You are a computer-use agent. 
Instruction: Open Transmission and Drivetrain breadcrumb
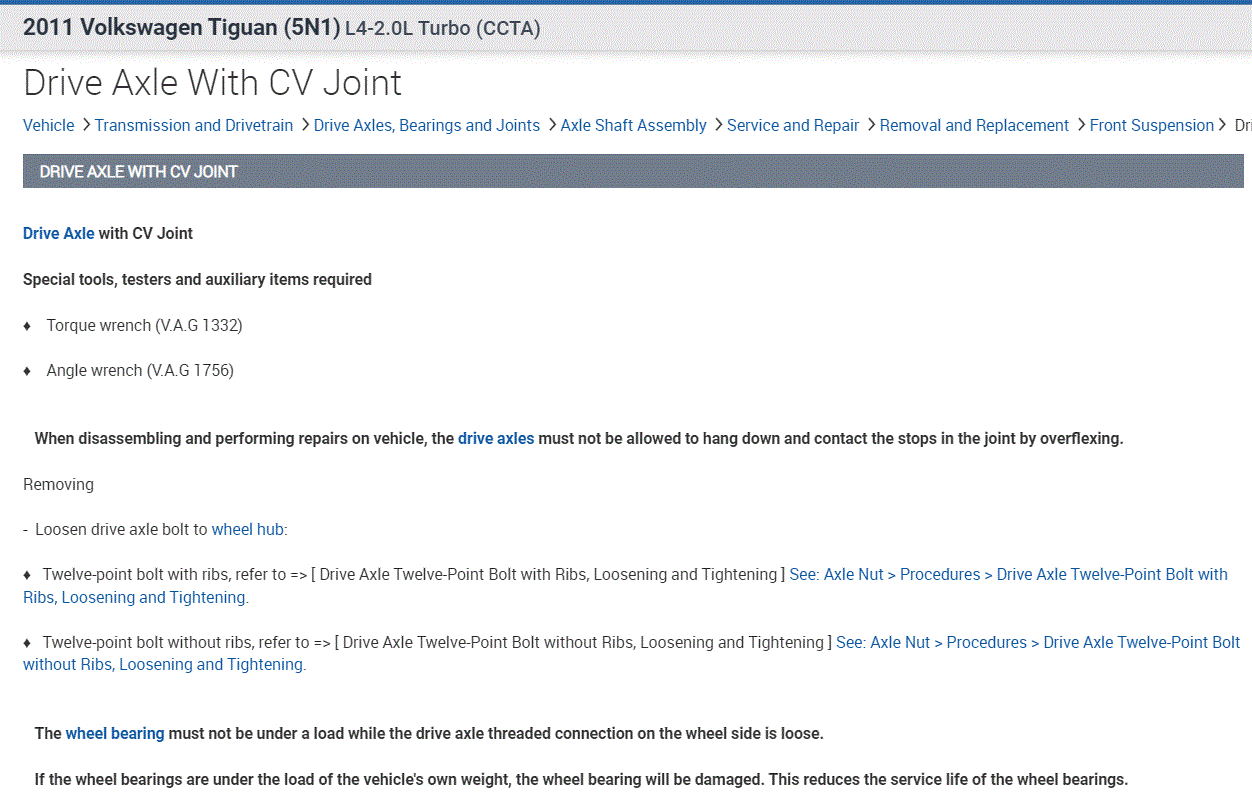coord(194,125)
